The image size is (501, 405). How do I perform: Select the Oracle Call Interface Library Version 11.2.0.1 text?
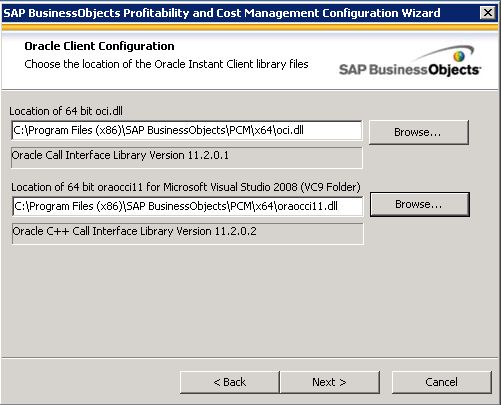(120, 155)
